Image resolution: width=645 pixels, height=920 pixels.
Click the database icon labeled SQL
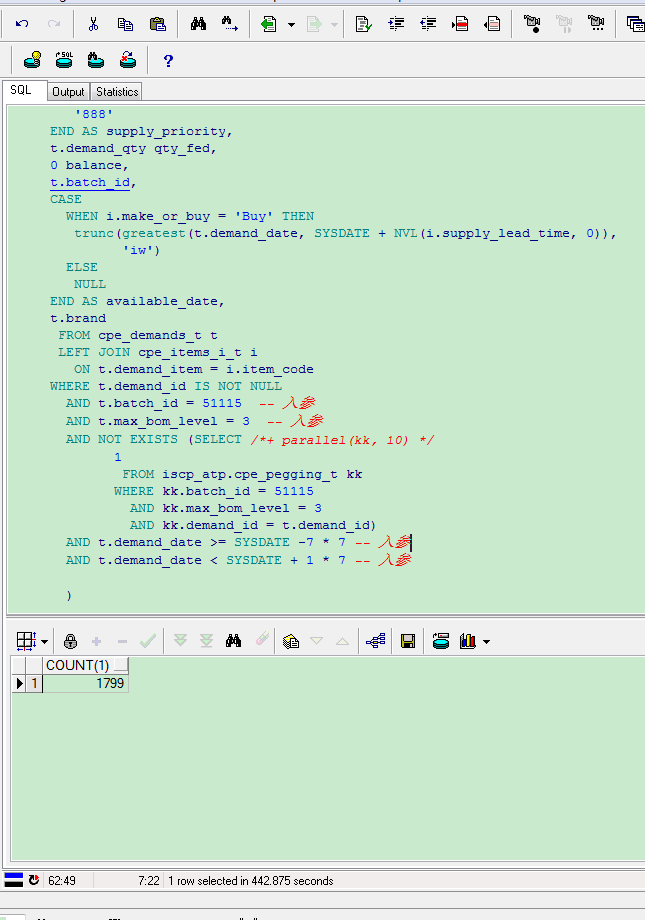[64, 60]
